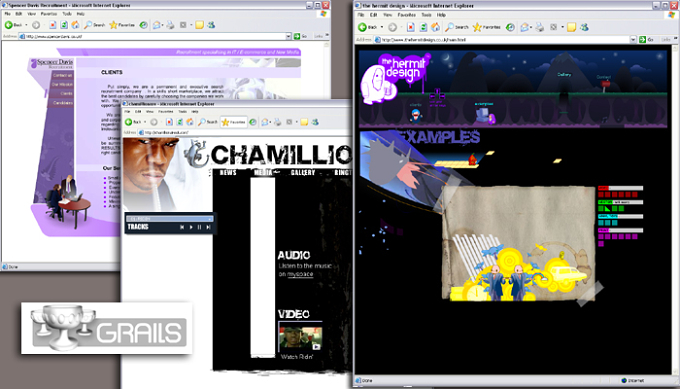This screenshot has height=389, width=680.
Task: Click the Stop icon in the hermit design browser
Action: click(411, 27)
